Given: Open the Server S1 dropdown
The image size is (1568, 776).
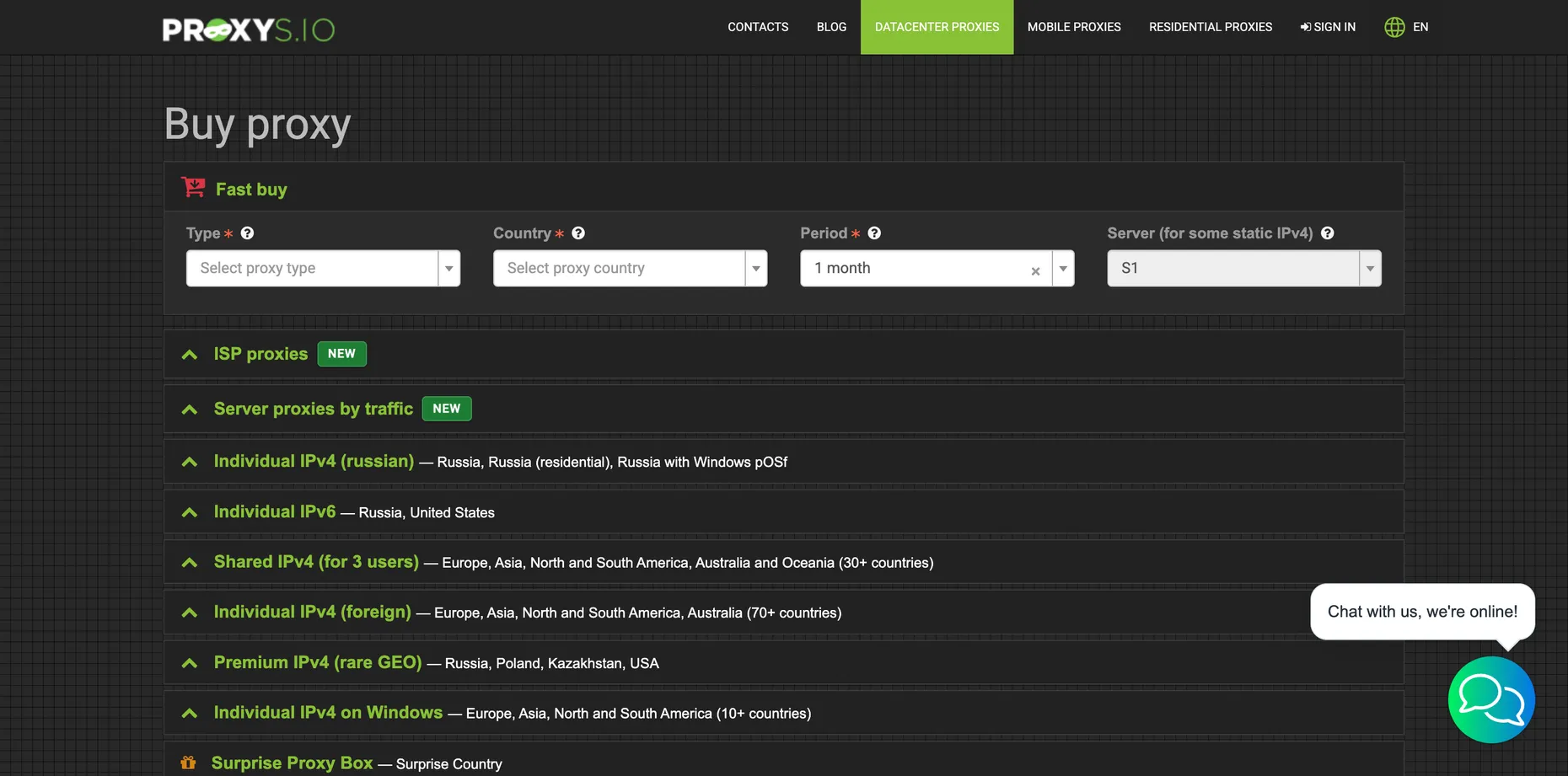Looking at the screenshot, I should [1244, 268].
